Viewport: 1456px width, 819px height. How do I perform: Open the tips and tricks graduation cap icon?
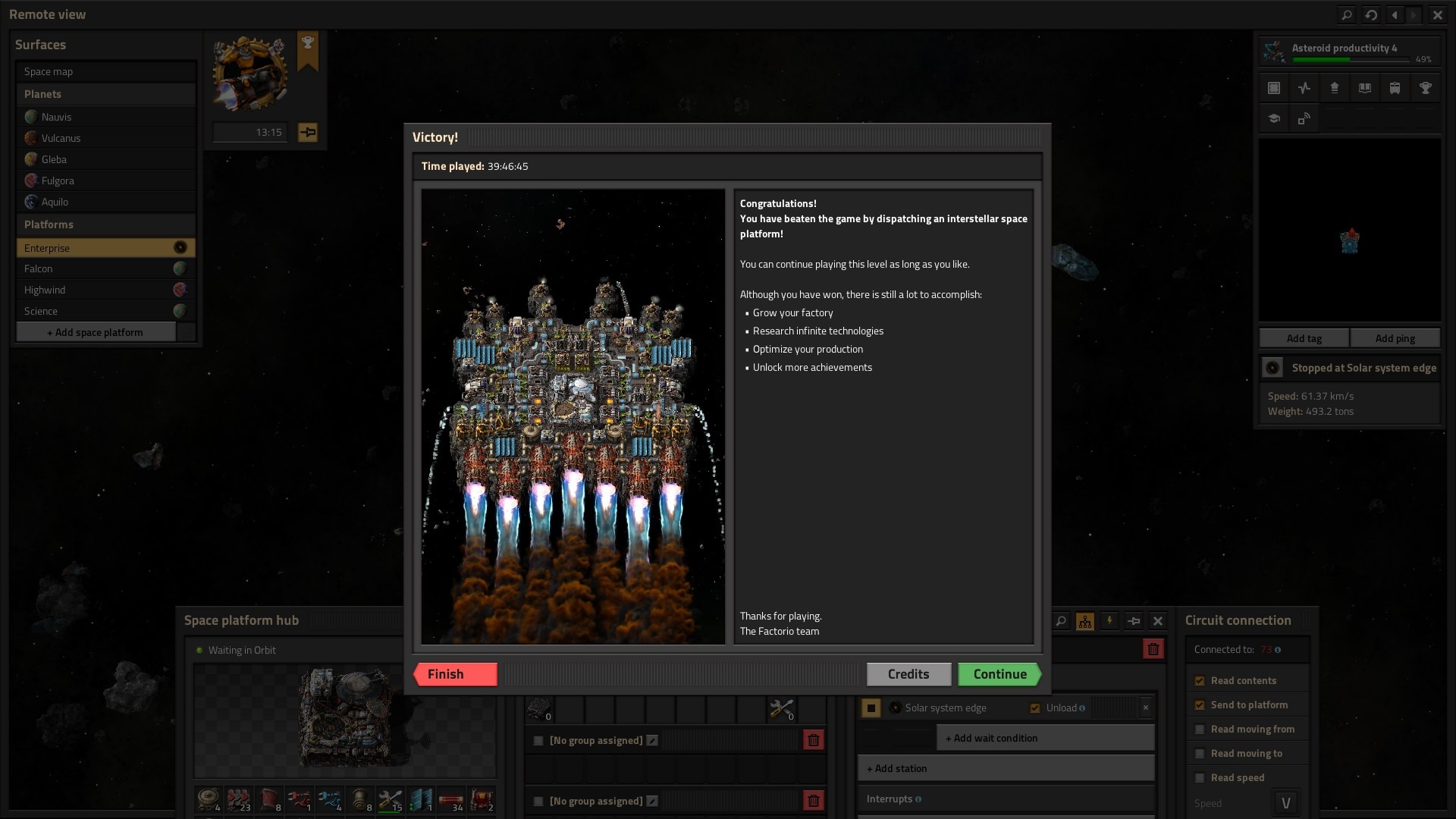coord(1274,118)
